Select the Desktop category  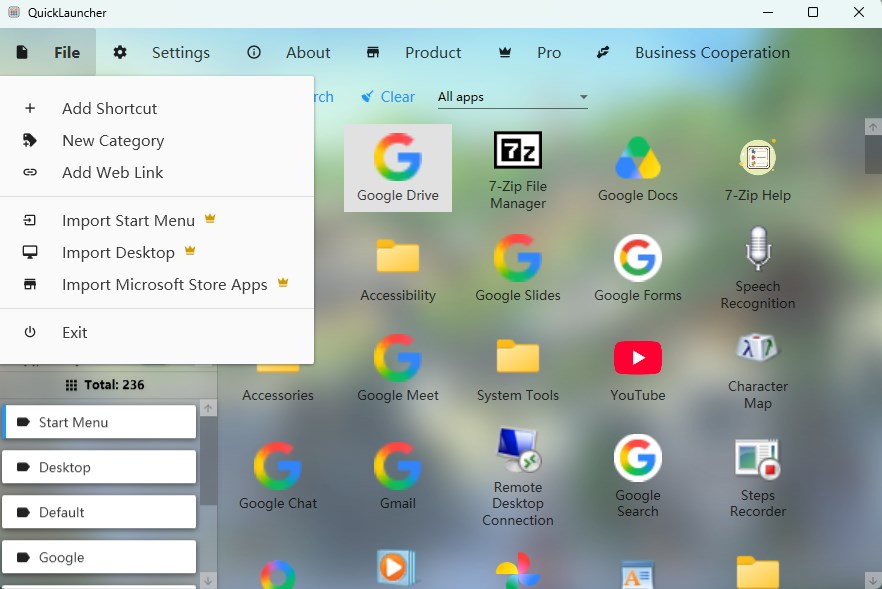click(x=99, y=467)
